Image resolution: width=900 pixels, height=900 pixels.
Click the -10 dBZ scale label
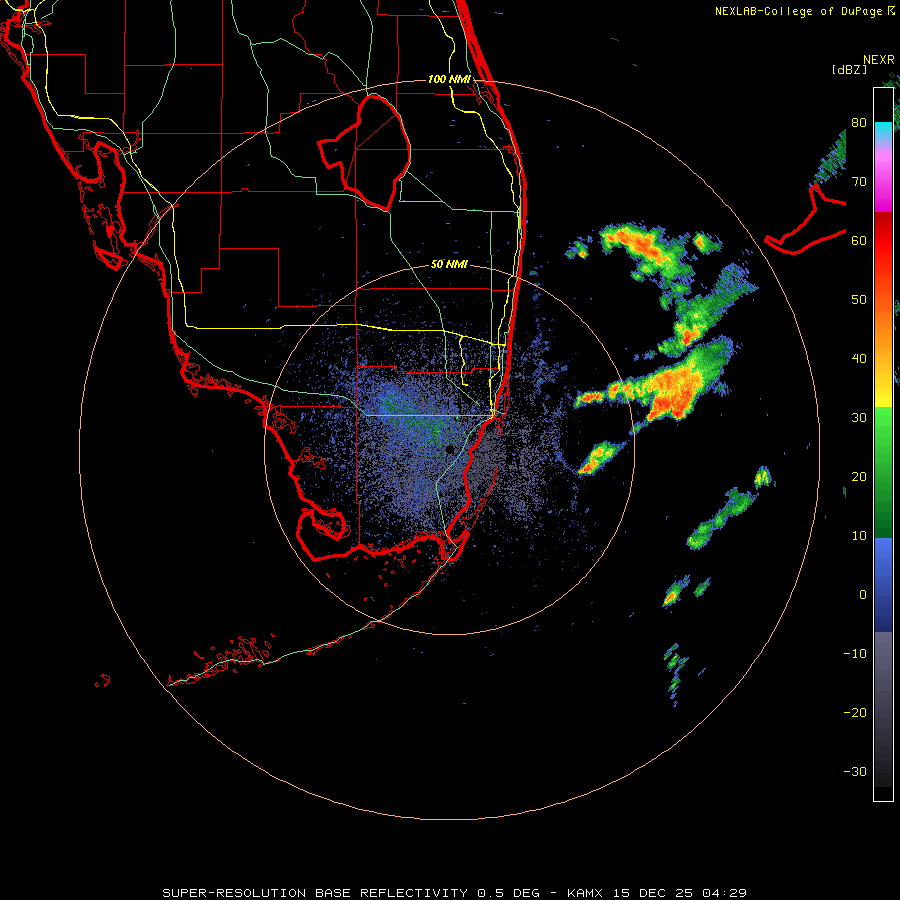(x=855, y=654)
